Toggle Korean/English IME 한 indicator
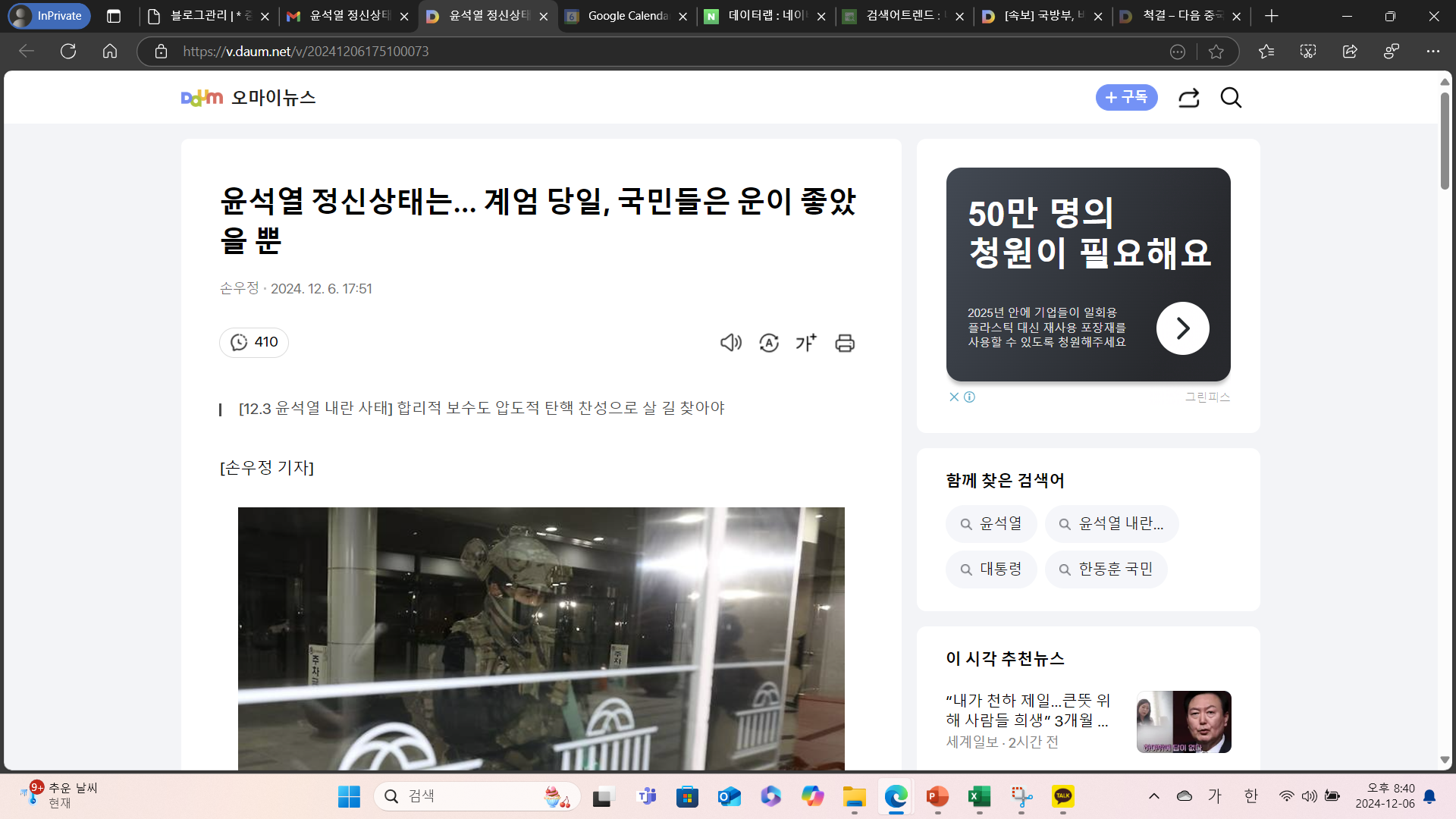This screenshot has height=819, width=1456. tap(1251, 795)
